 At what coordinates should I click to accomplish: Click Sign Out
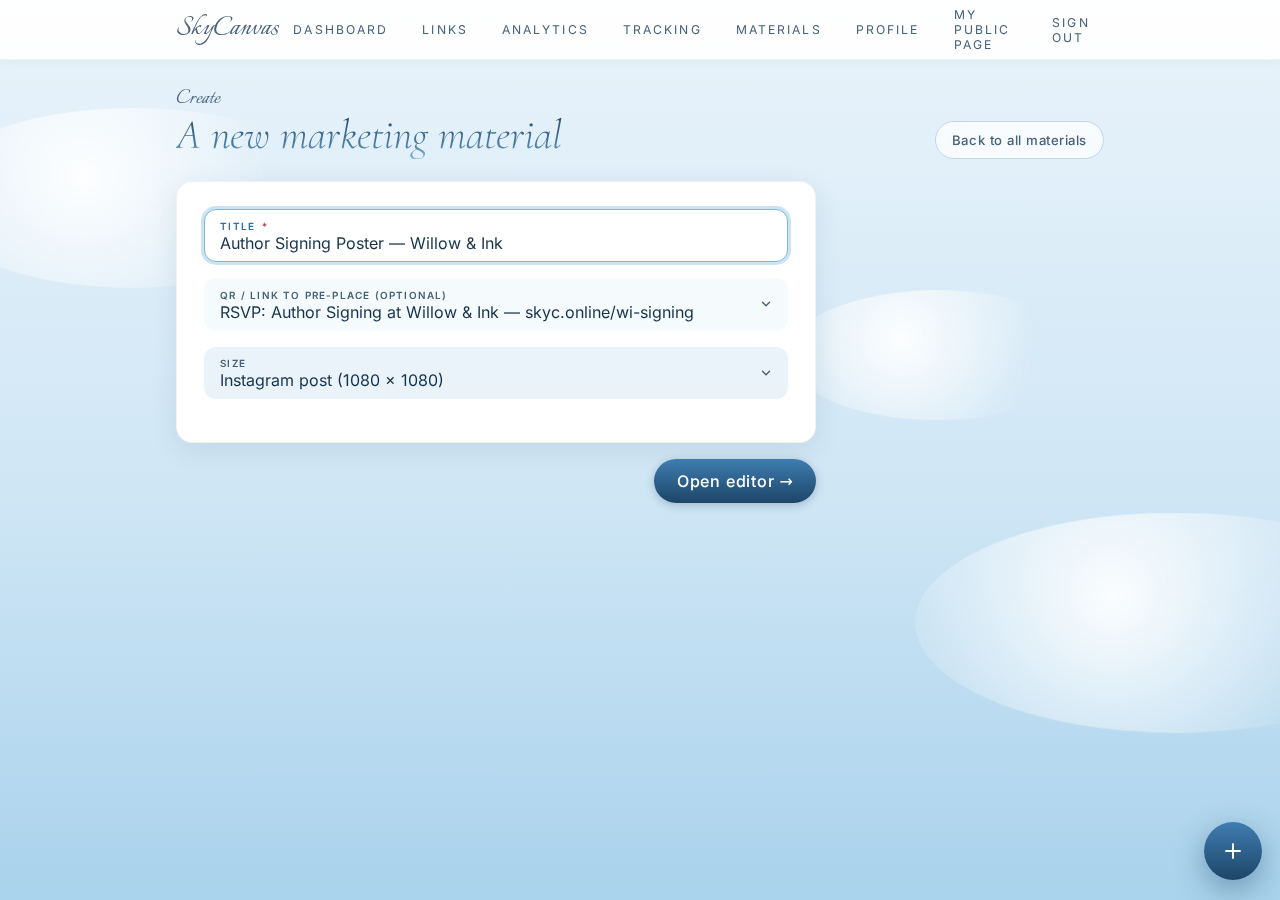(x=1071, y=30)
